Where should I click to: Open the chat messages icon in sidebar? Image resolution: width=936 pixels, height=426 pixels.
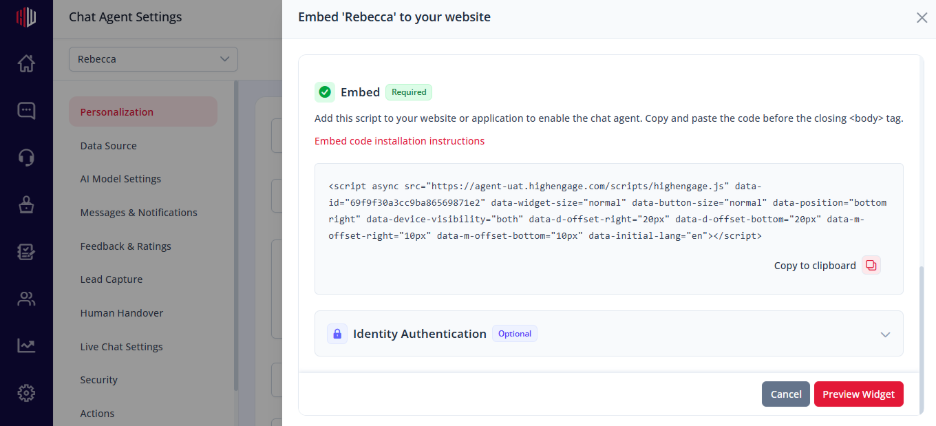pyautogui.click(x=26, y=111)
